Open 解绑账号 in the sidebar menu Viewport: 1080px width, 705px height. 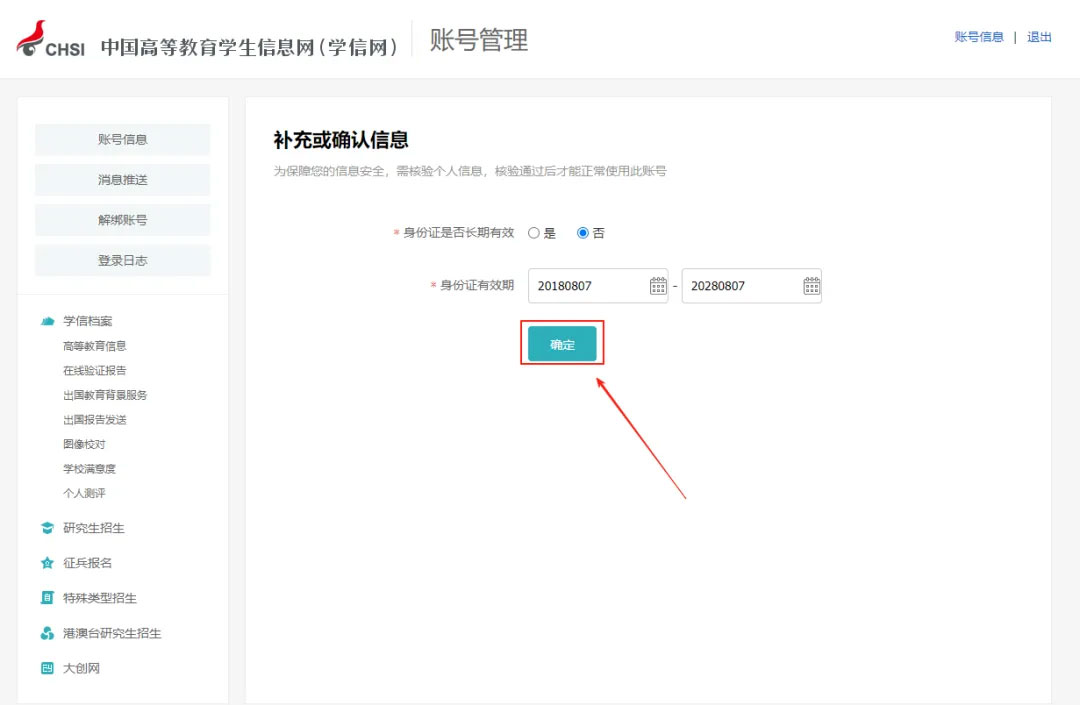click(123, 220)
